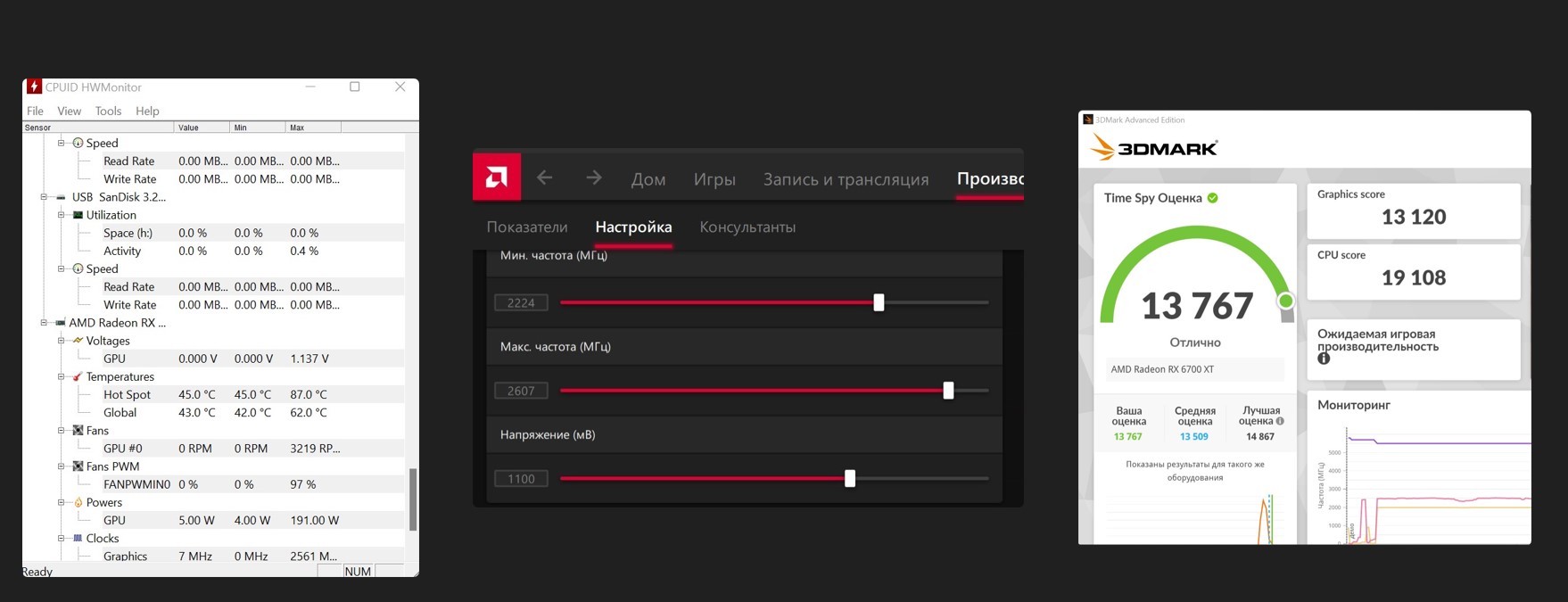The image size is (1568, 602).
Task: Click the info icon beside Лучшая оценка
Action: (x=1280, y=421)
